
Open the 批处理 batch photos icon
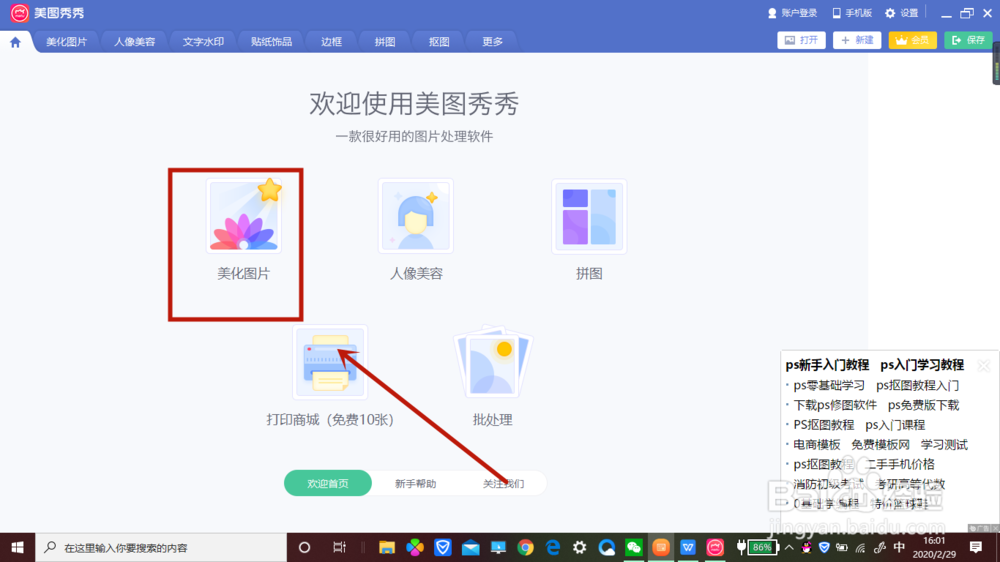click(x=492, y=362)
